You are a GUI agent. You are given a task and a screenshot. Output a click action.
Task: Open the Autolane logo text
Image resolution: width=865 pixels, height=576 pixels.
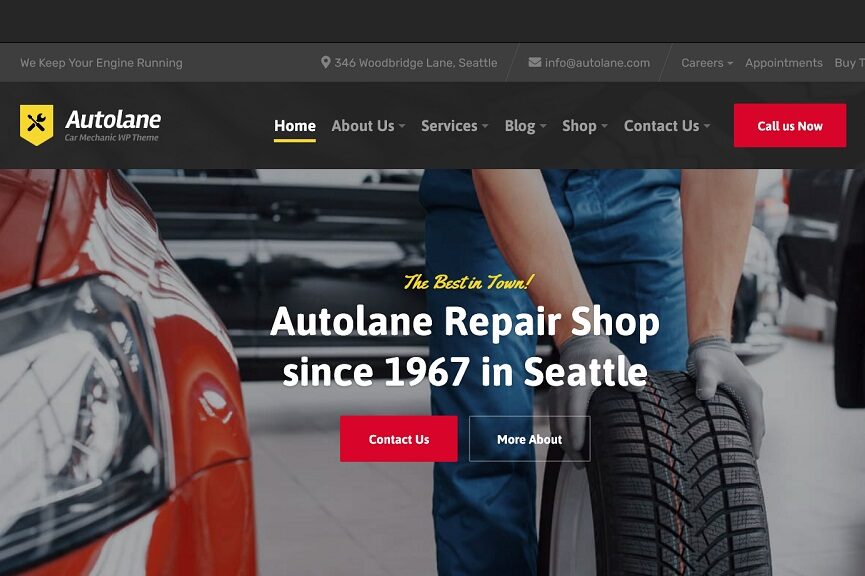[113, 119]
